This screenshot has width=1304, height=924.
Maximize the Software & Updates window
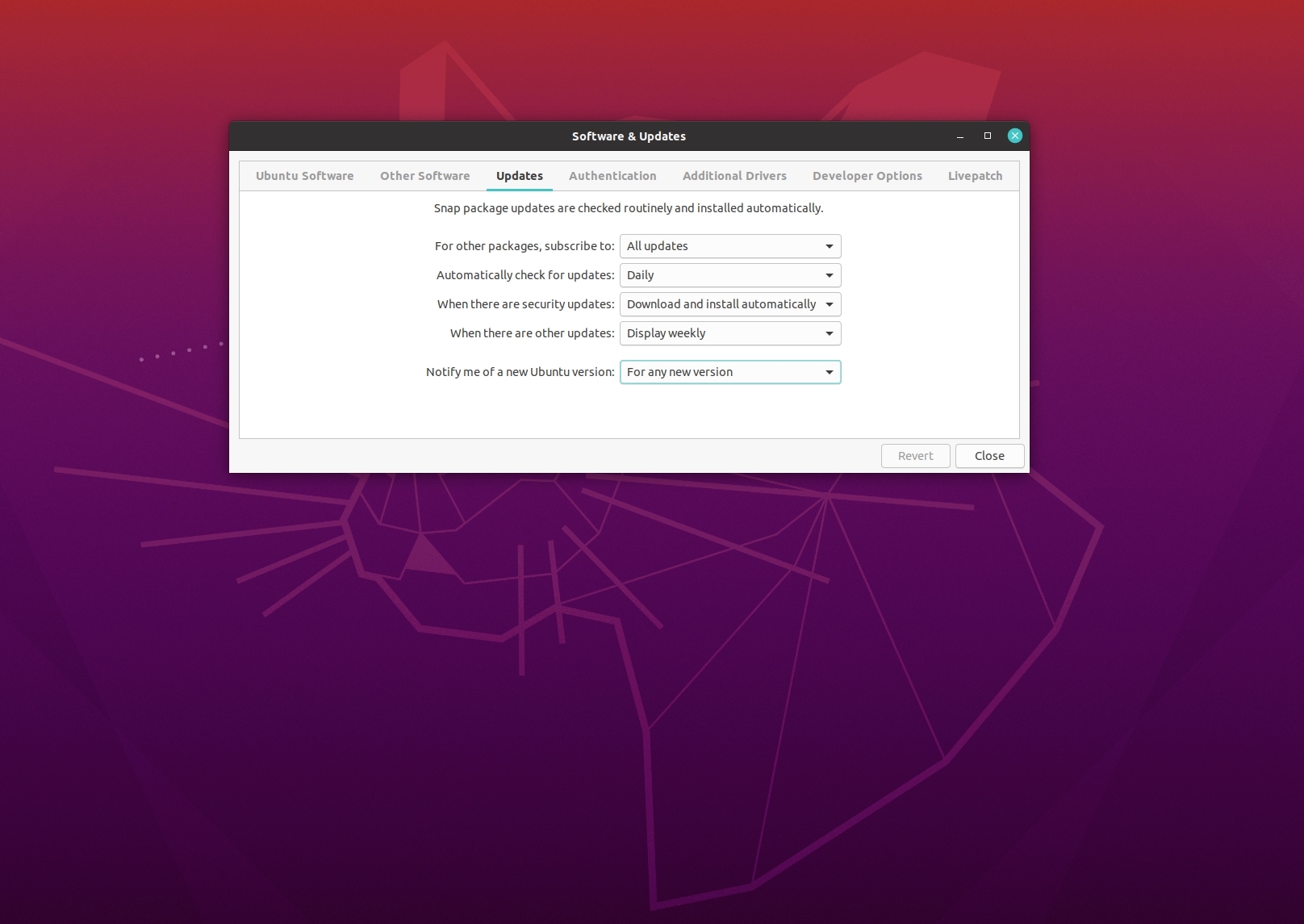(x=987, y=136)
